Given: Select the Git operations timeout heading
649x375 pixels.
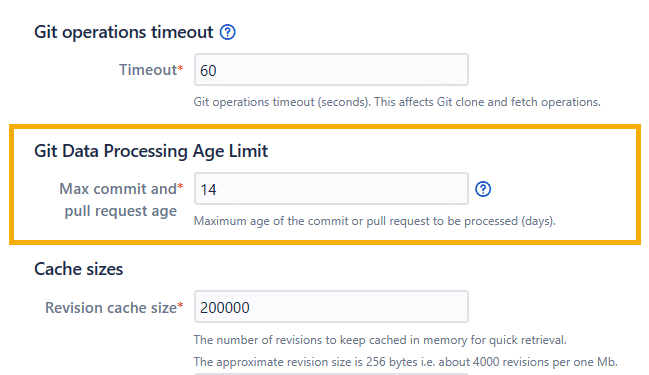Looking at the screenshot, I should [123, 32].
